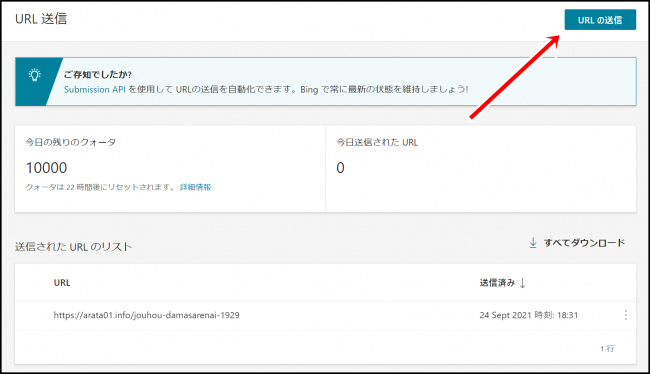Click the 24 Sept 2021 時刻: 18:31 cell

pyautogui.click(x=529, y=315)
